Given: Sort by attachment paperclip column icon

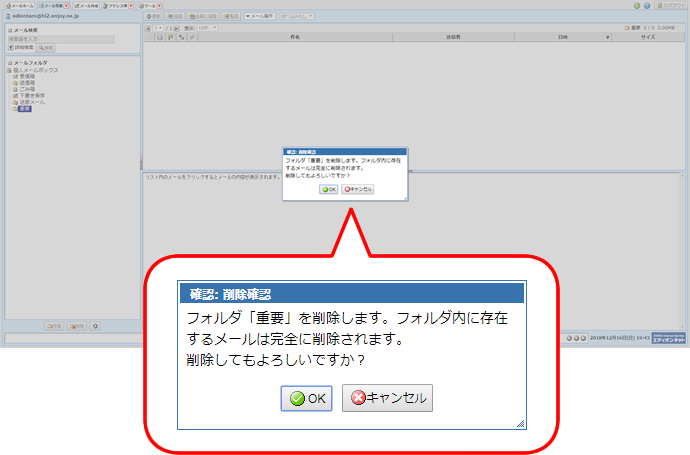Looking at the screenshot, I should [x=192, y=37].
